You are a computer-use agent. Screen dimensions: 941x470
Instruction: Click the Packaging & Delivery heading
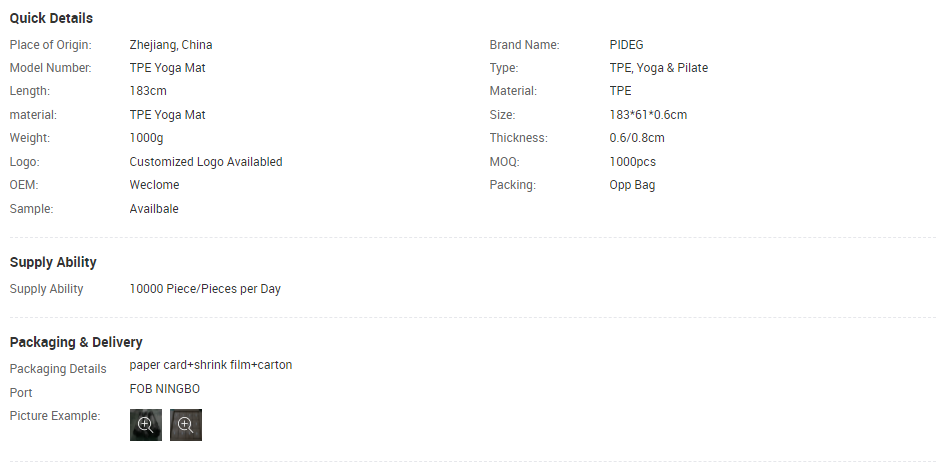76,342
